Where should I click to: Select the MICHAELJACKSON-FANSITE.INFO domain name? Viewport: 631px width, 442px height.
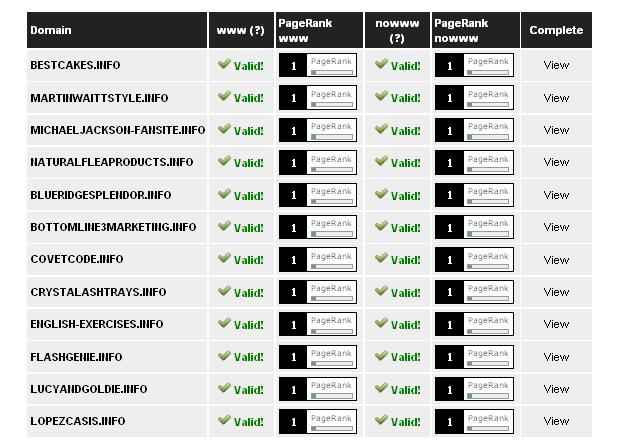[118, 130]
